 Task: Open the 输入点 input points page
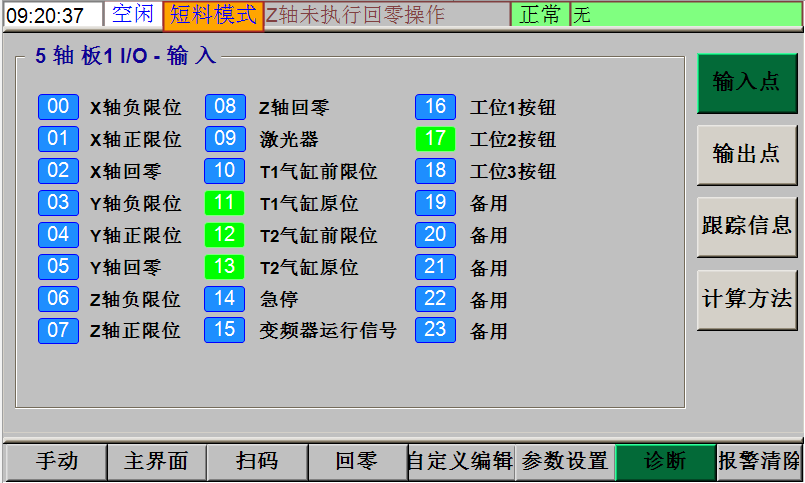tap(746, 83)
